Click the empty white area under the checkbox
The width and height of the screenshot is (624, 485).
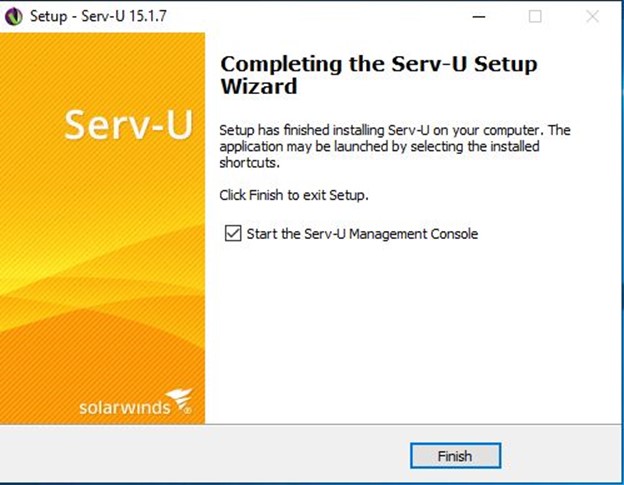[x=414, y=330]
